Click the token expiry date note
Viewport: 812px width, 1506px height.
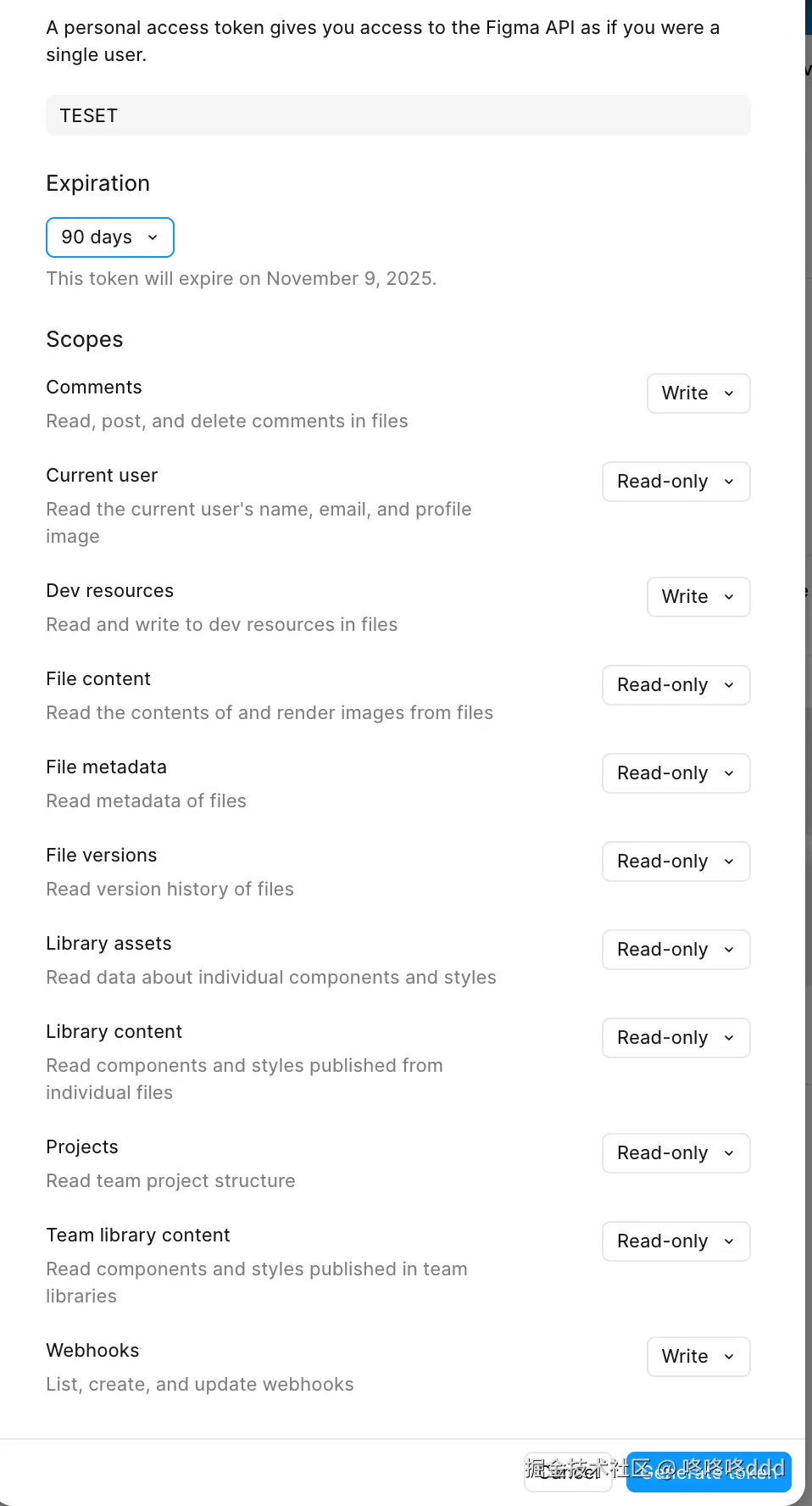click(242, 279)
